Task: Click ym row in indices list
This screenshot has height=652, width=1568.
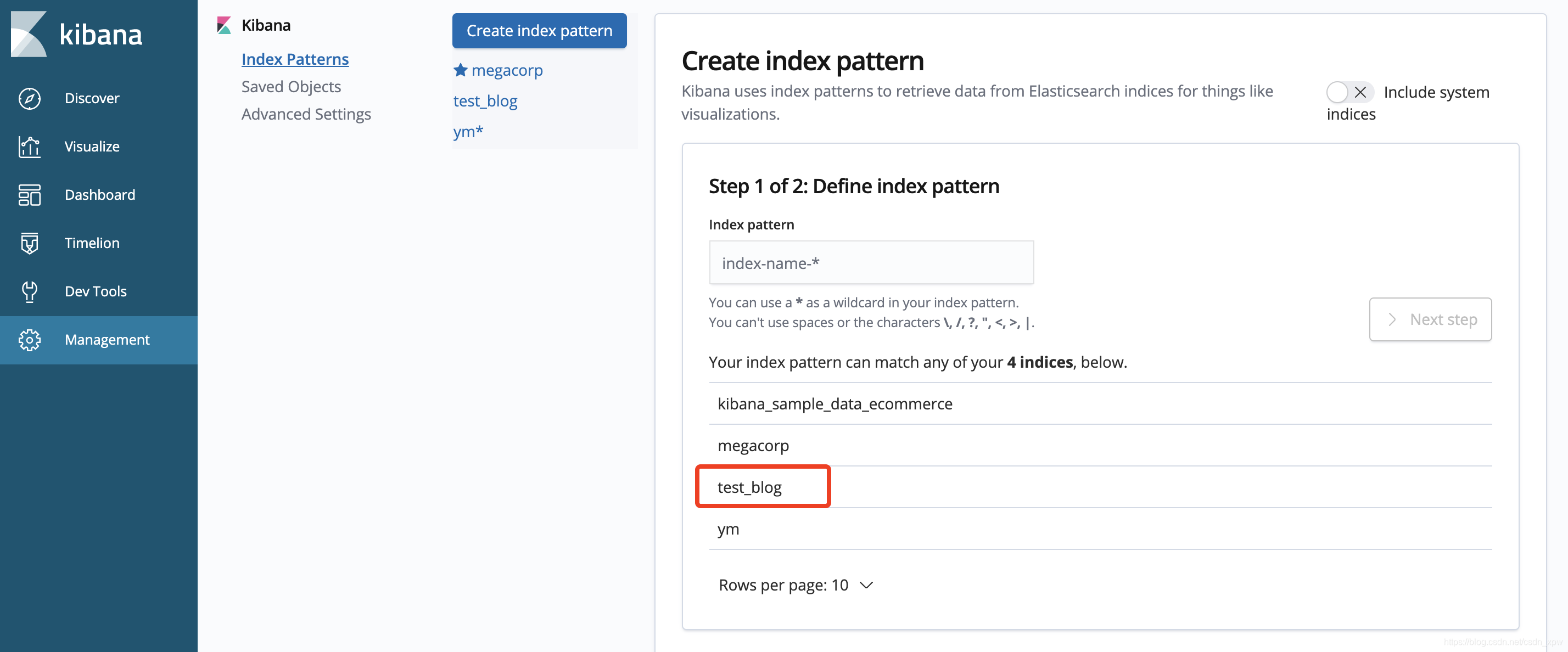Action: point(1100,529)
